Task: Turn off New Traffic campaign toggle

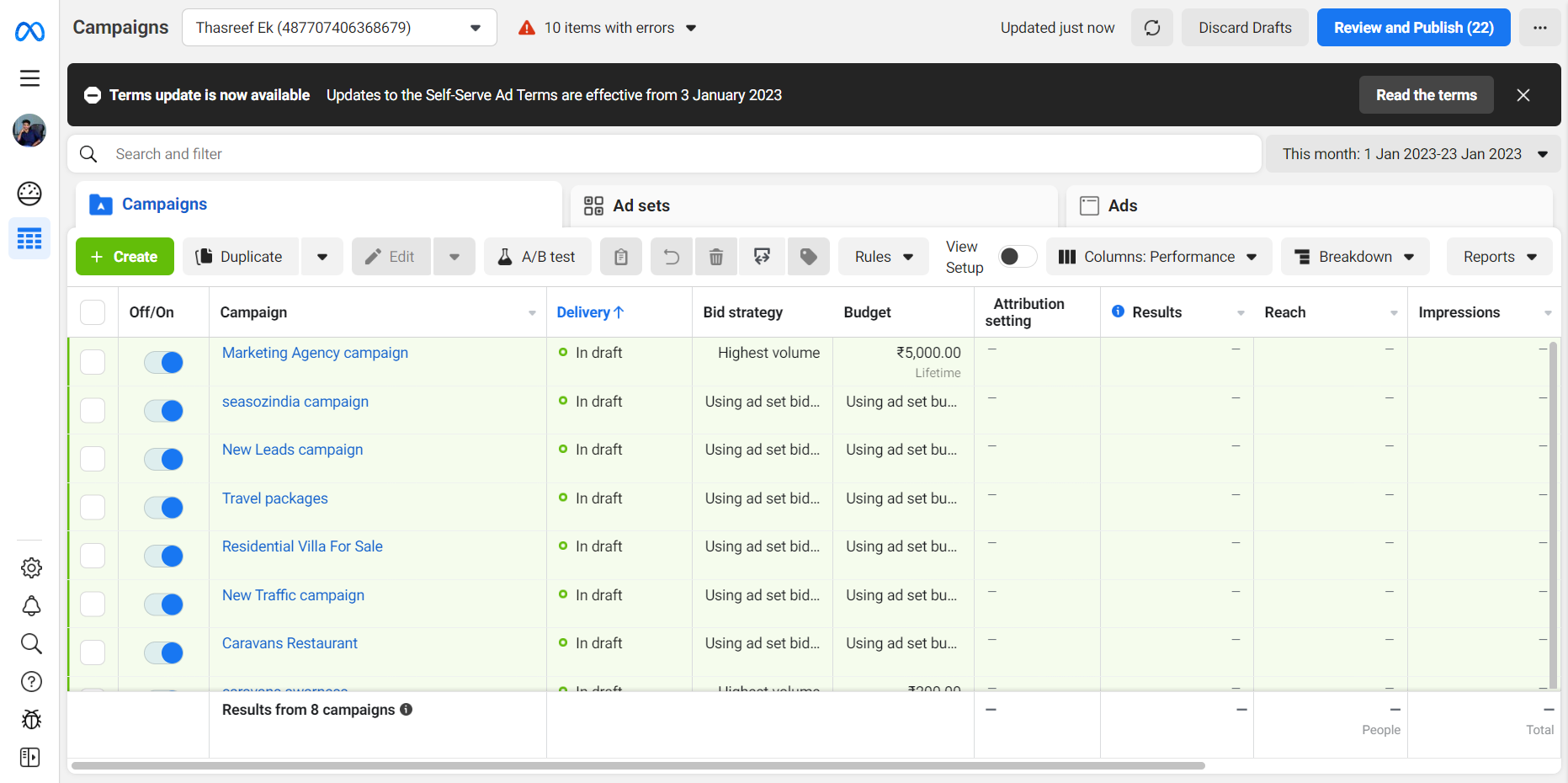Action: pyautogui.click(x=163, y=605)
